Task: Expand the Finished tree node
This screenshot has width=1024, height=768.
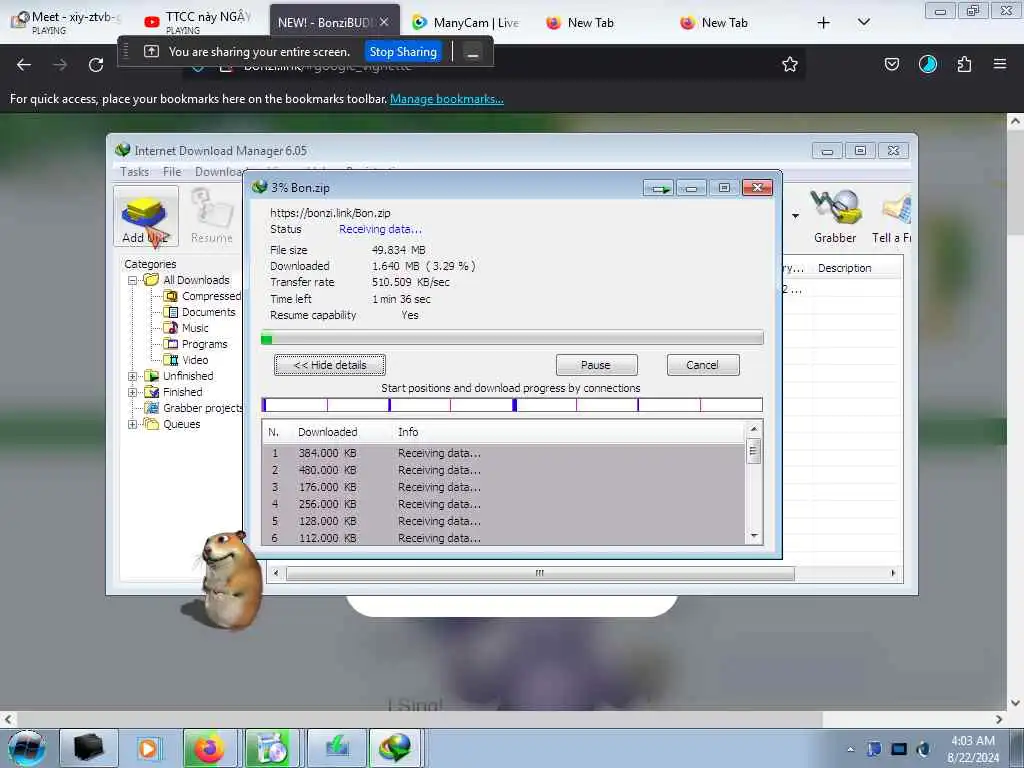Action: point(133,392)
